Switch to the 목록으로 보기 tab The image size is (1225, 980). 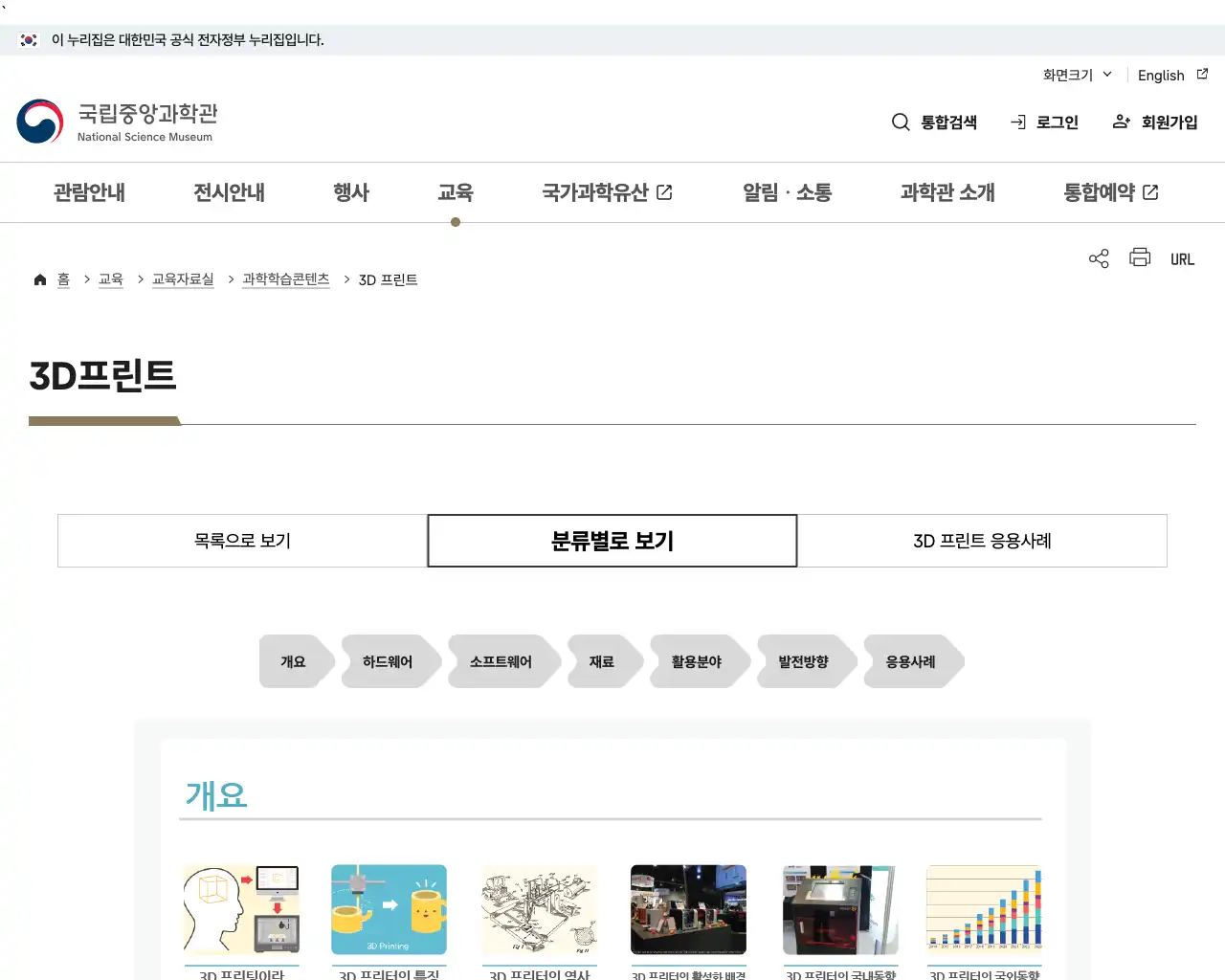pyautogui.click(x=242, y=541)
